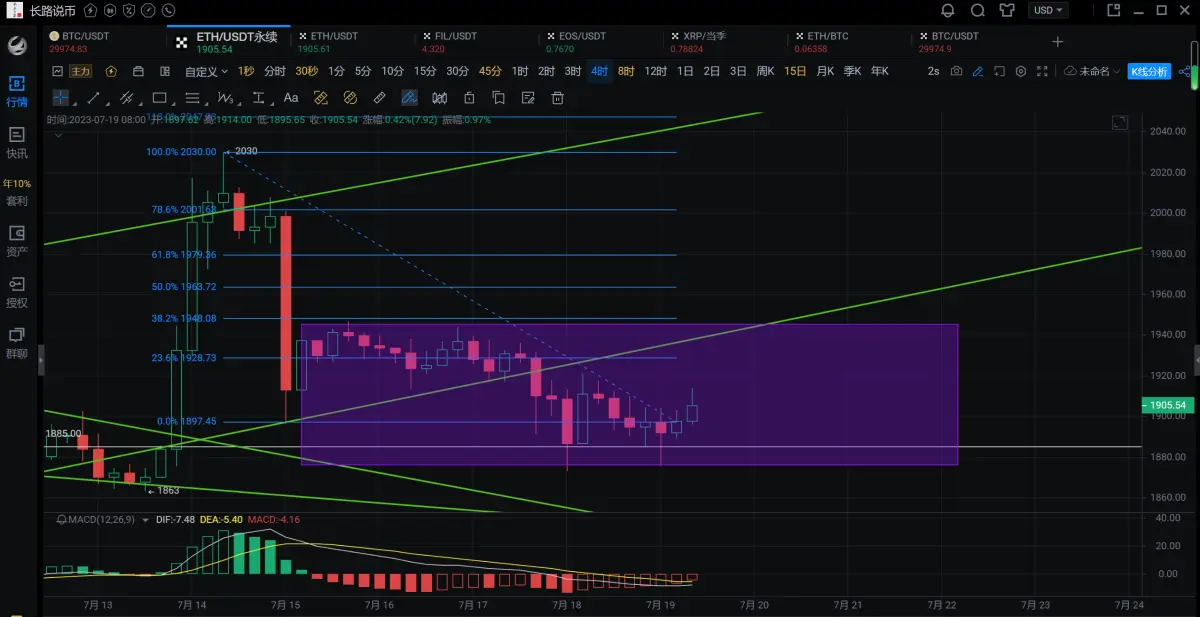Image resolution: width=1200 pixels, height=617 pixels.
Task: Select the 1日 timeframe
Action: pos(685,72)
